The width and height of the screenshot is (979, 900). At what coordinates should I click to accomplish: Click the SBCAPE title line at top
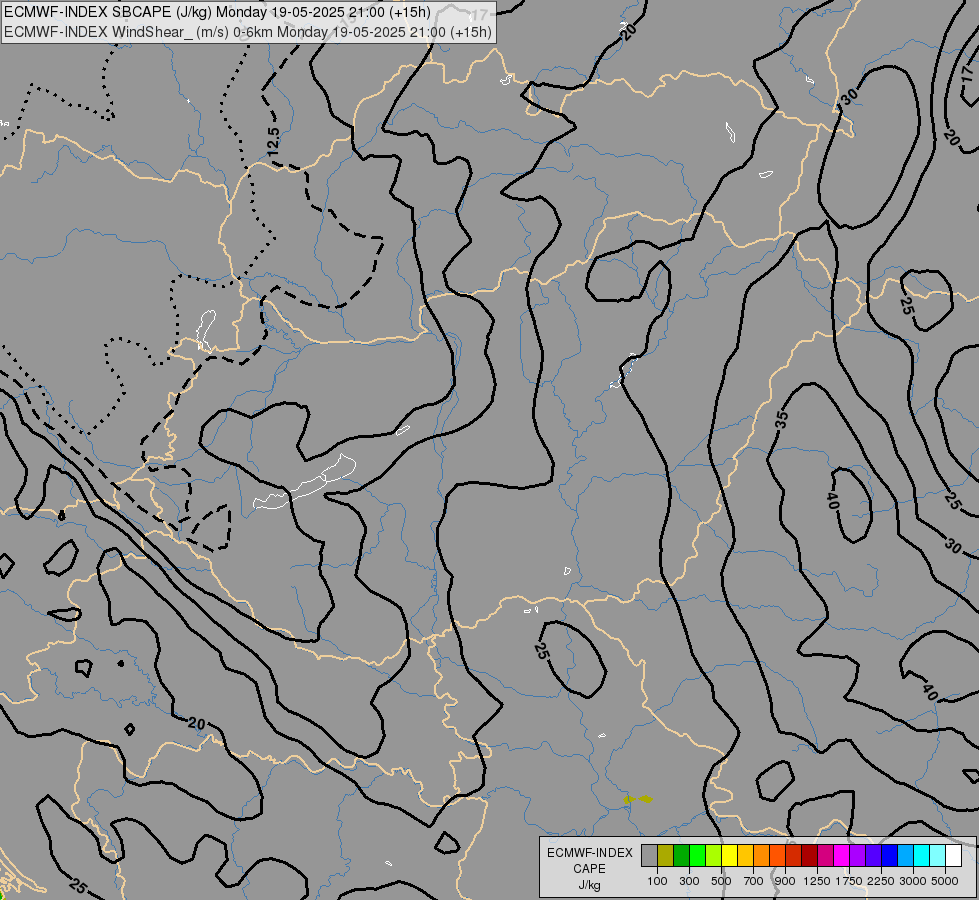pos(217,12)
